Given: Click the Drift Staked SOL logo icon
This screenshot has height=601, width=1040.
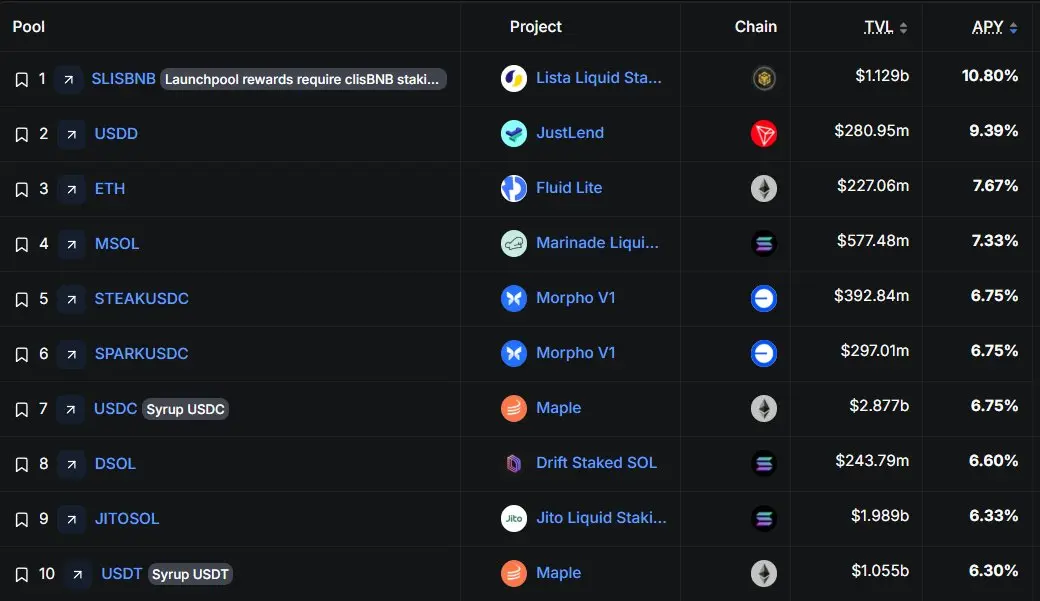Looking at the screenshot, I should pyautogui.click(x=513, y=463).
